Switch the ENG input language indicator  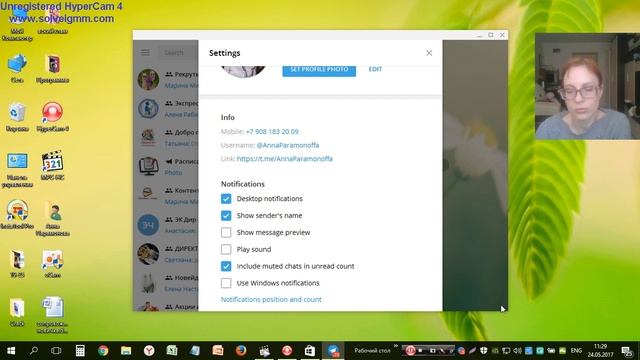click(576, 351)
